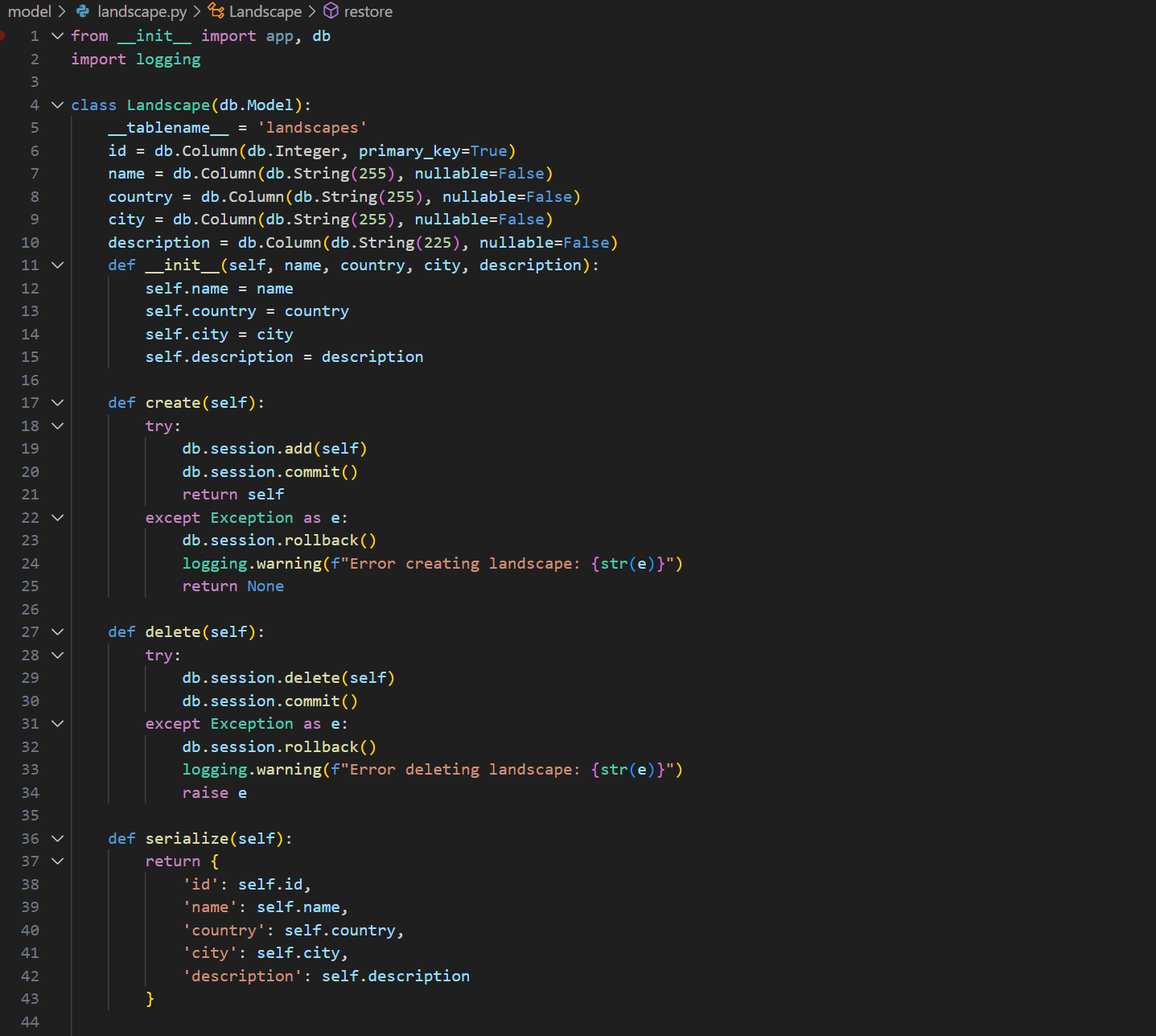
Task: Click the Python file icon in breadcrumb
Action: tap(83, 11)
